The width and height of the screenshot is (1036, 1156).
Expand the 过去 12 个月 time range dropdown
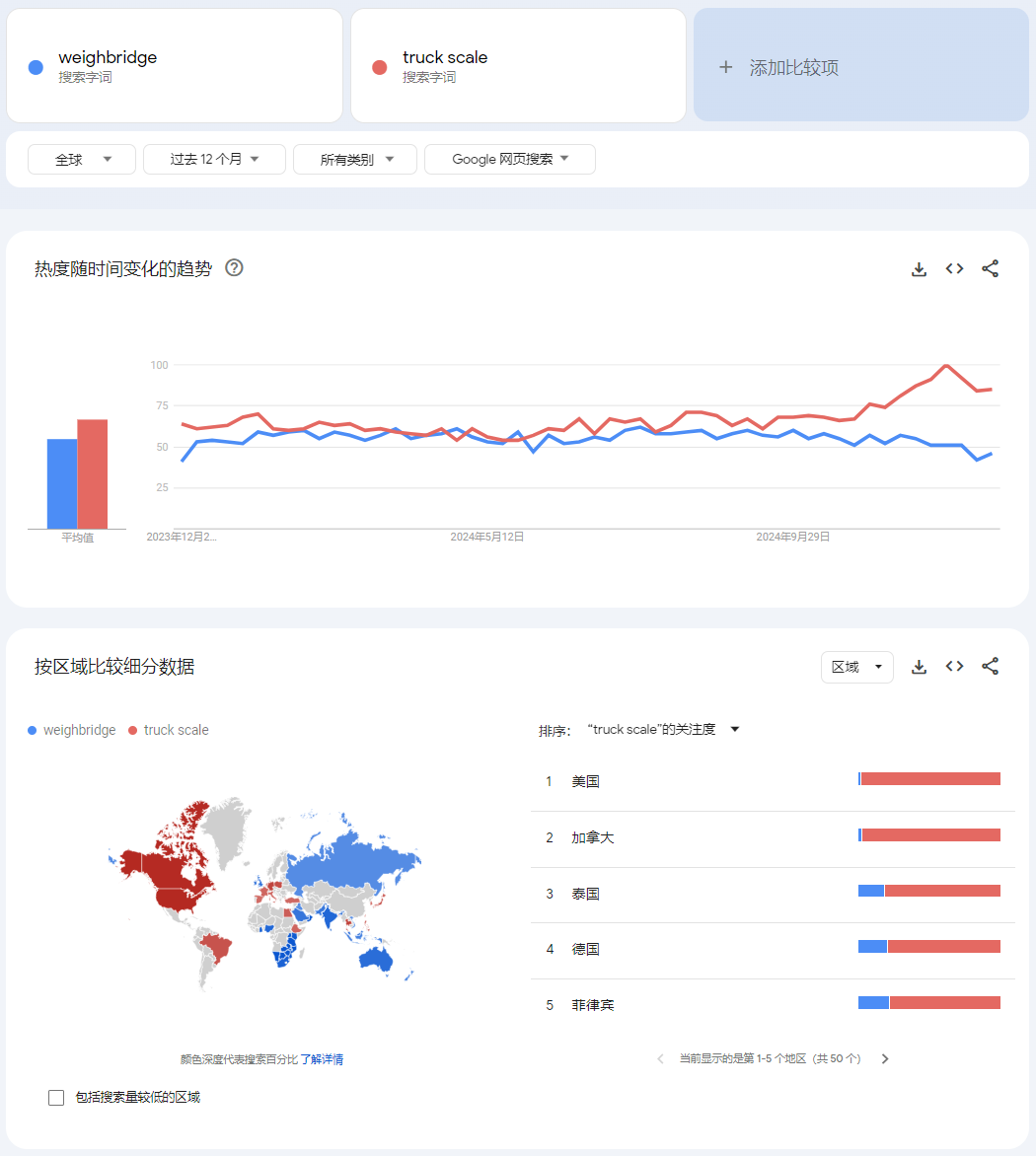pyautogui.click(x=214, y=160)
